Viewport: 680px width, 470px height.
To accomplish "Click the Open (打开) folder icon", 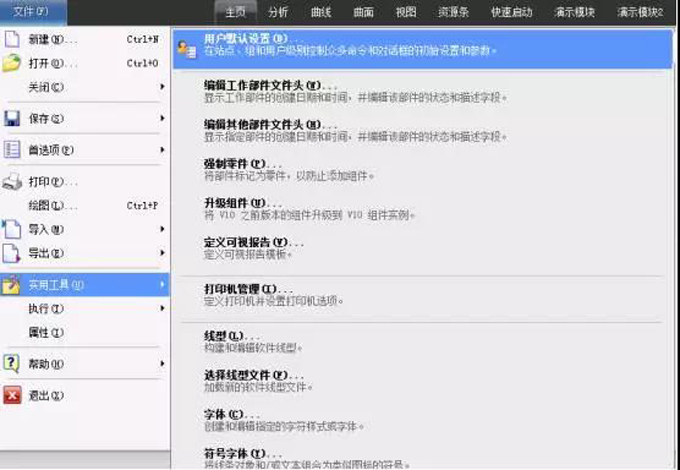I will [x=12, y=63].
